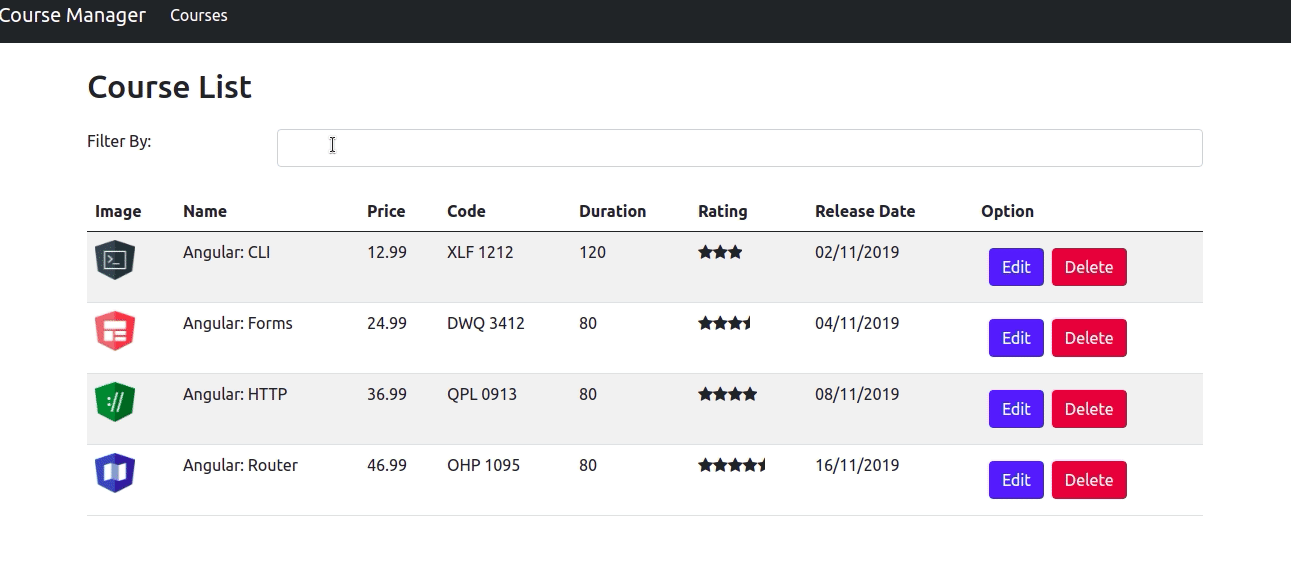Edit the Angular: Forms course
This screenshot has height=569, width=1291.
(1016, 338)
